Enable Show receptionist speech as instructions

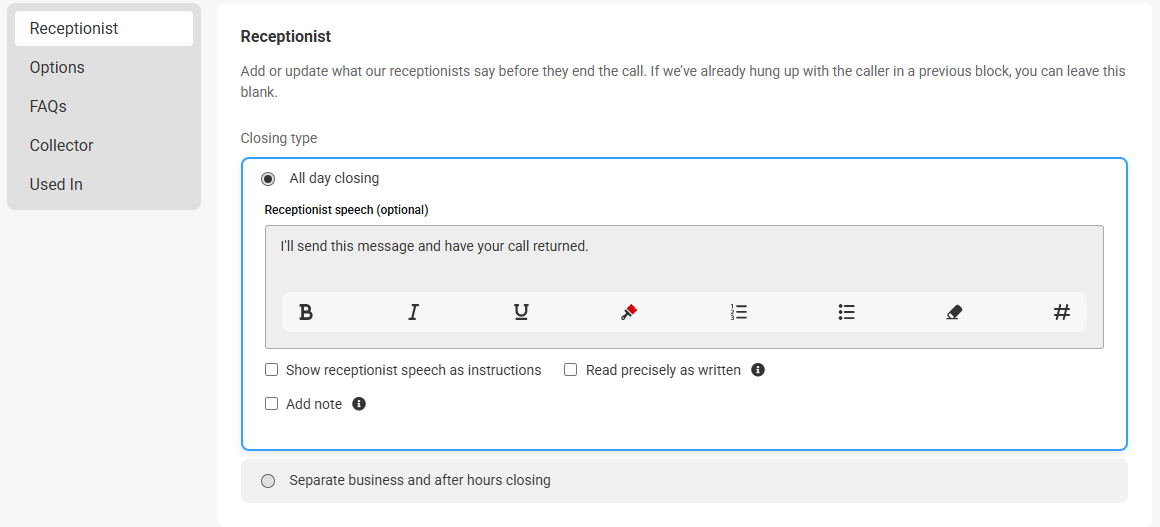click(x=272, y=369)
